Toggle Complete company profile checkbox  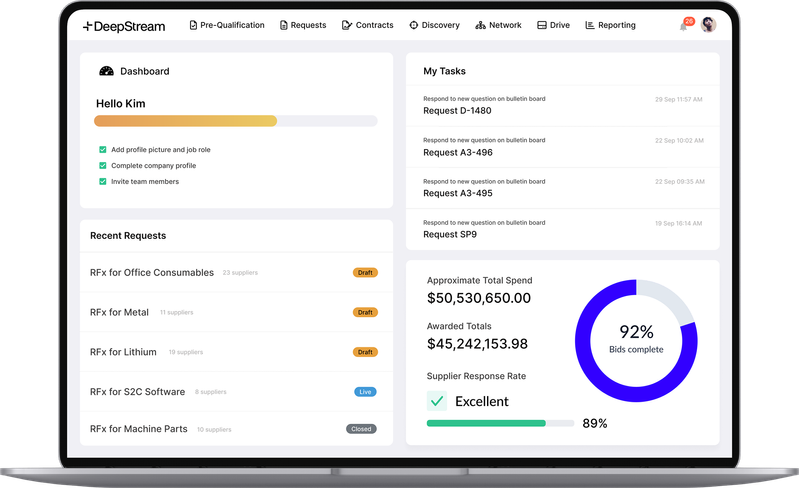tap(102, 166)
